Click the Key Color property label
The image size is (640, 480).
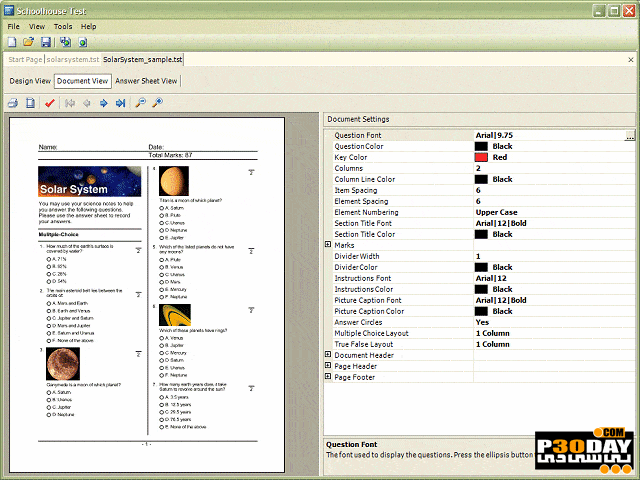click(351, 157)
